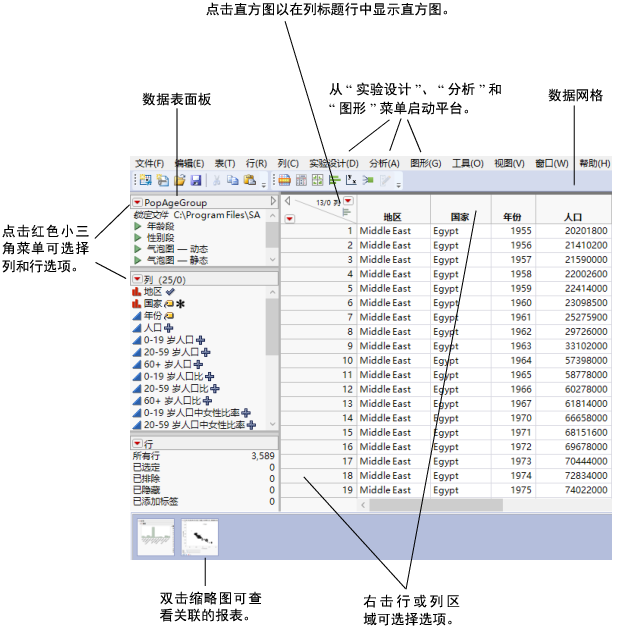Screen dimensions: 618x631
Task: Click the bar chart report thumbnail
Action: pos(156,537)
